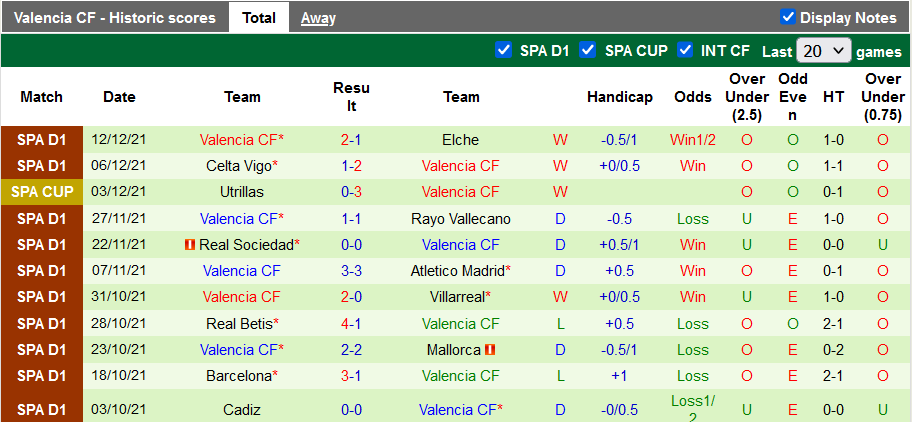The width and height of the screenshot is (912, 422).
Task: Open the last games count dropdown
Action: coord(823,51)
